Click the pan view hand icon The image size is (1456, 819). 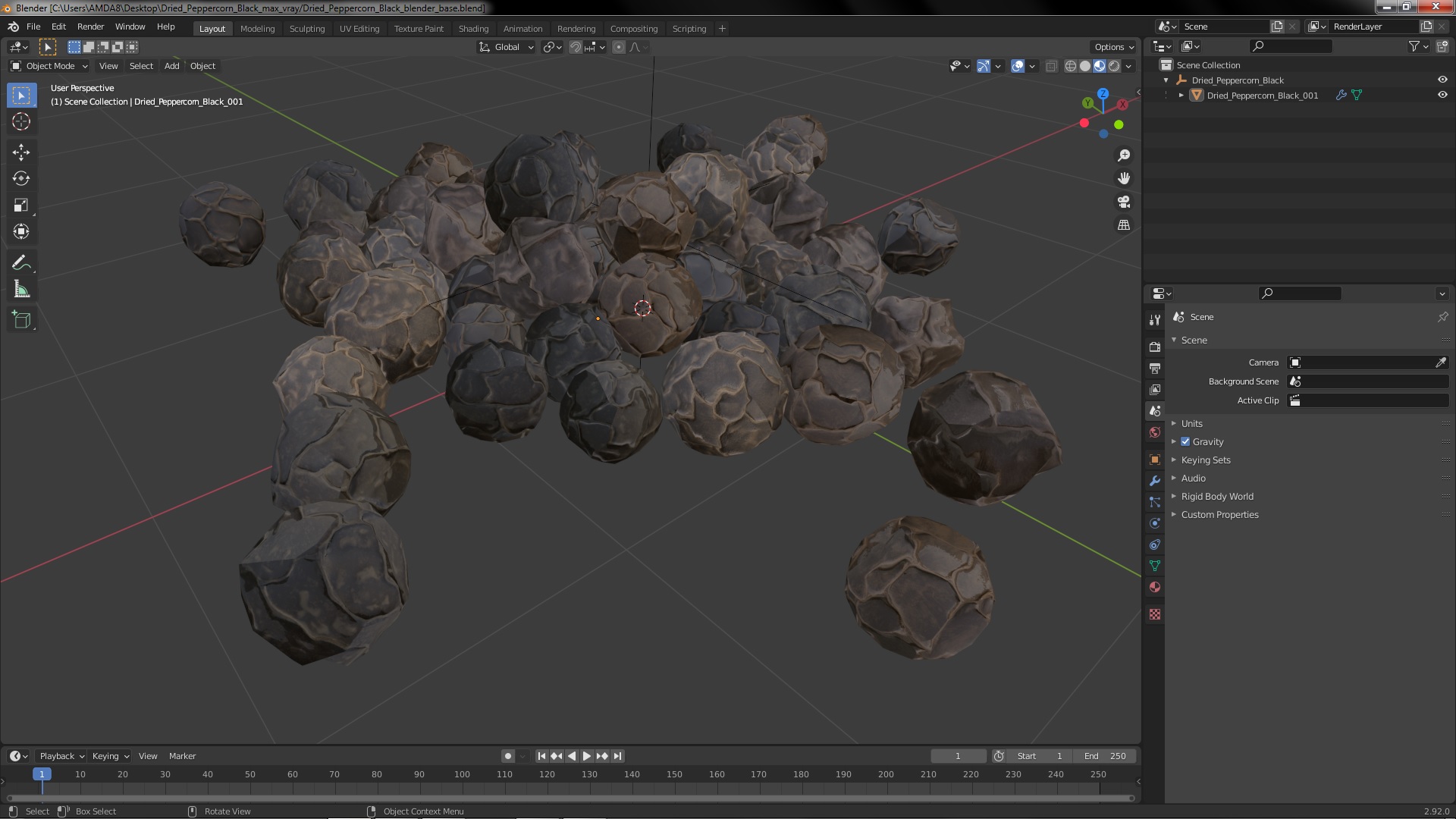point(1124,178)
